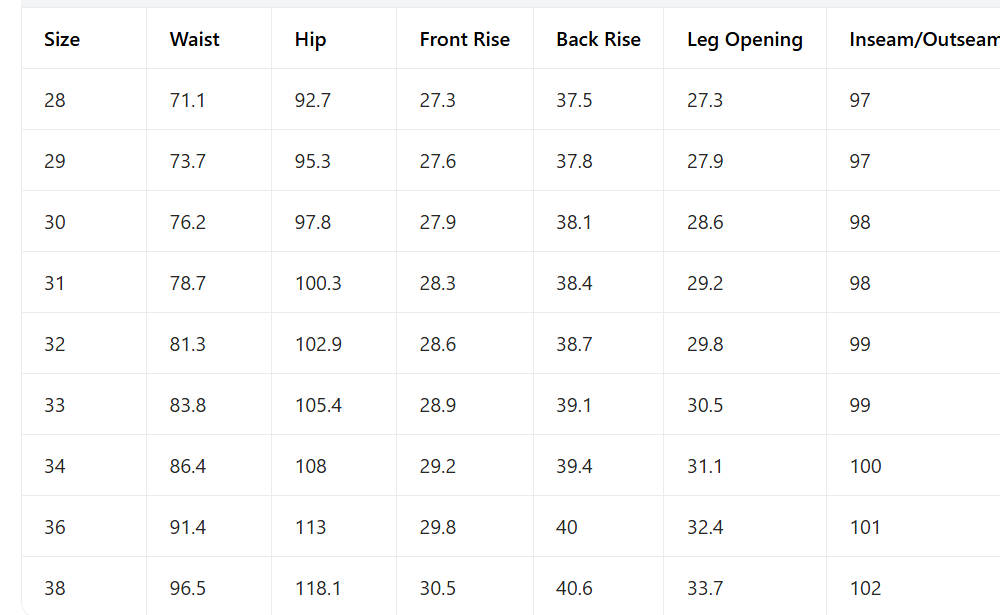
Task: Select the Front Rise column header
Action: pos(464,40)
